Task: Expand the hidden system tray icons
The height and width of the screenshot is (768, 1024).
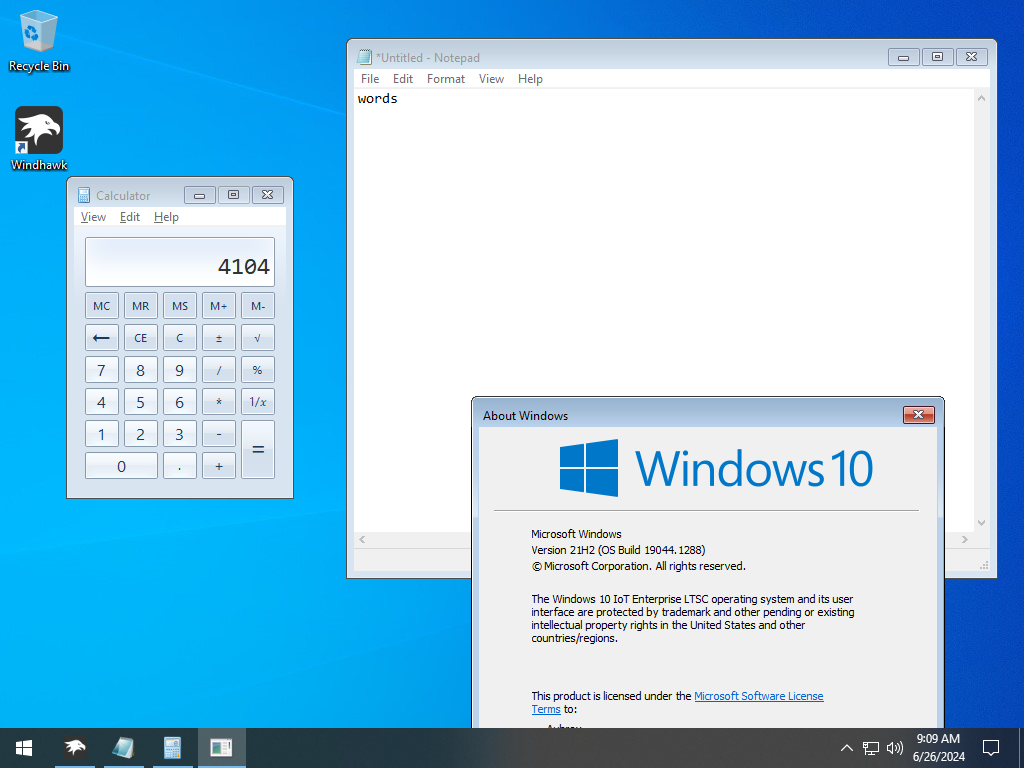Action: coord(846,747)
